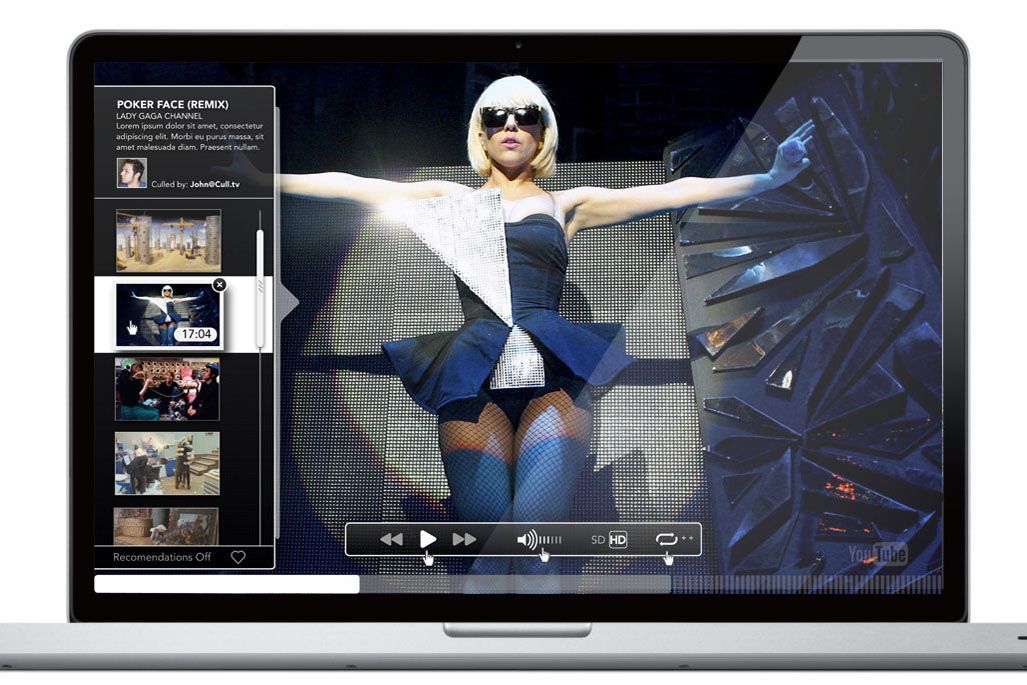
Task: Open John@Cull.tv curator profile link
Action: click(x=215, y=184)
